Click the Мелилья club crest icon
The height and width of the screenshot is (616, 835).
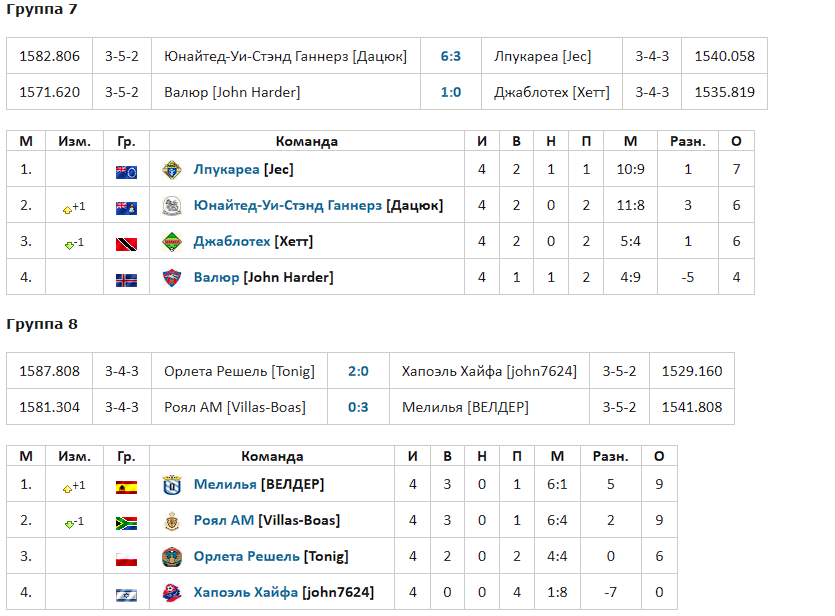pyautogui.click(x=171, y=484)
